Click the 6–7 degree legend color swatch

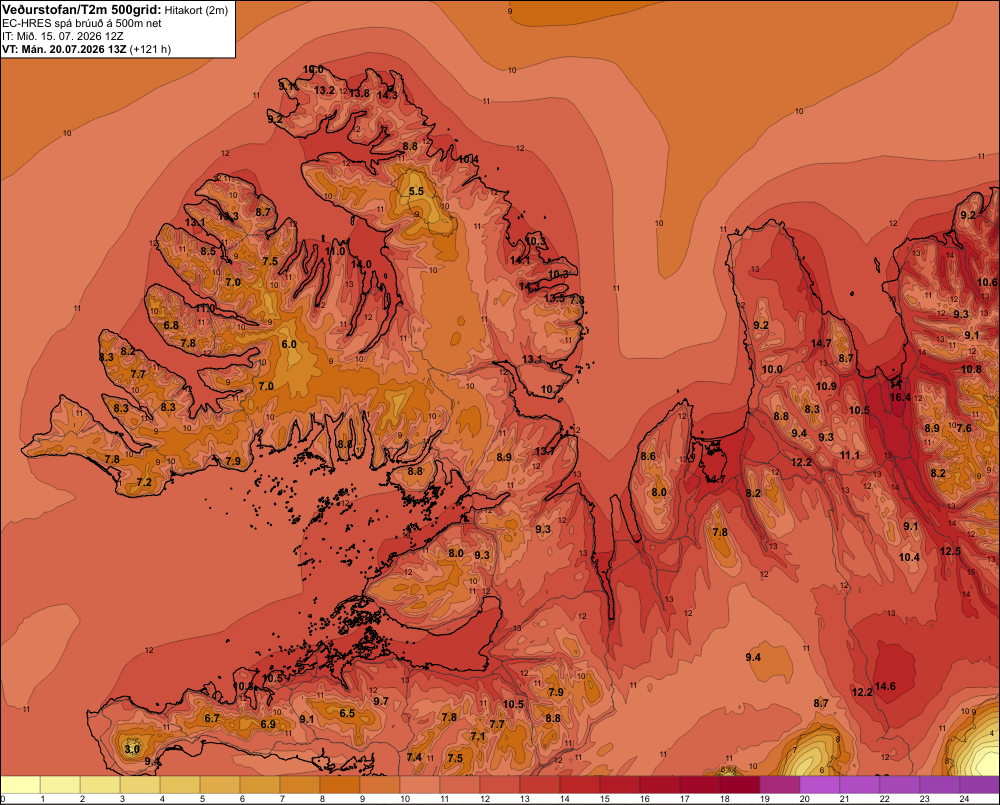pos(260,785)
